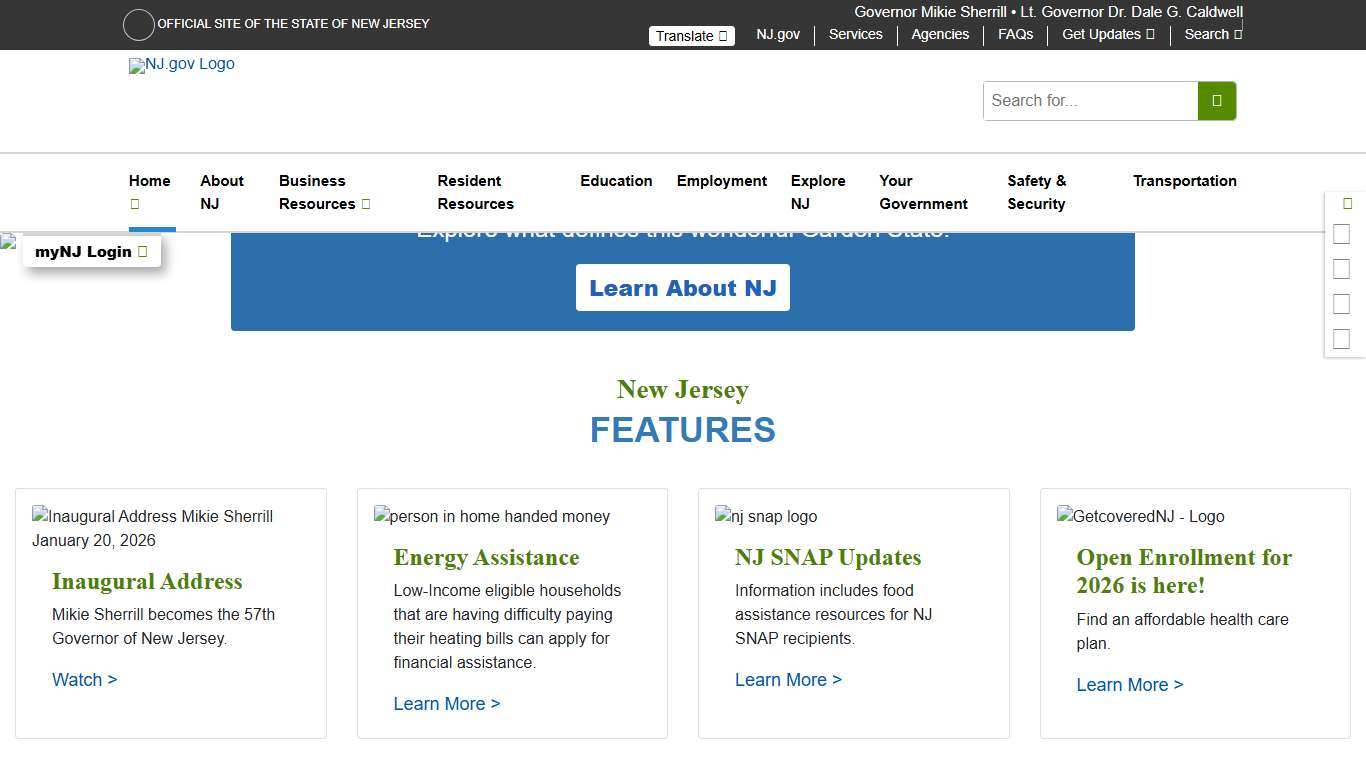This screenshot has height=768, width=1366.
Task: Click the second icon in the floating right sidebar
Action: point(1341,234)
